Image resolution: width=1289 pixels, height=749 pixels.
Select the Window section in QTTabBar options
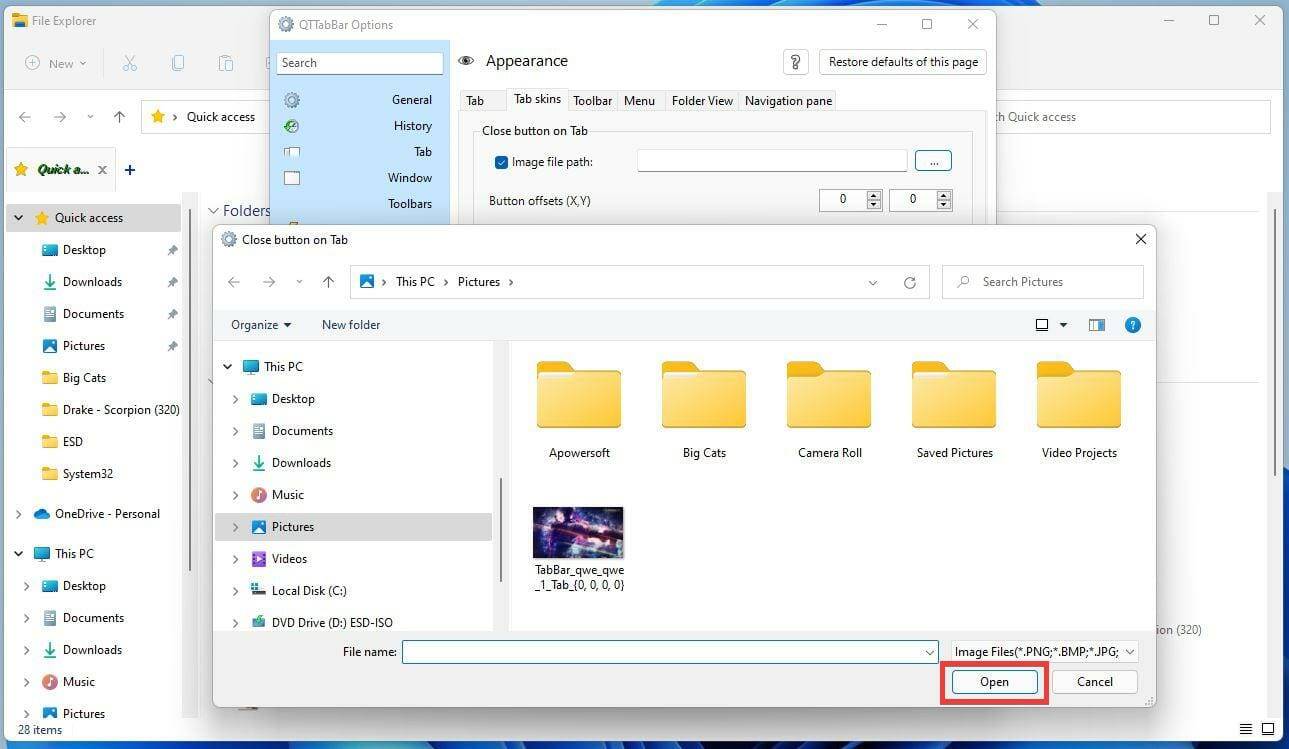[x=409, y=177]
